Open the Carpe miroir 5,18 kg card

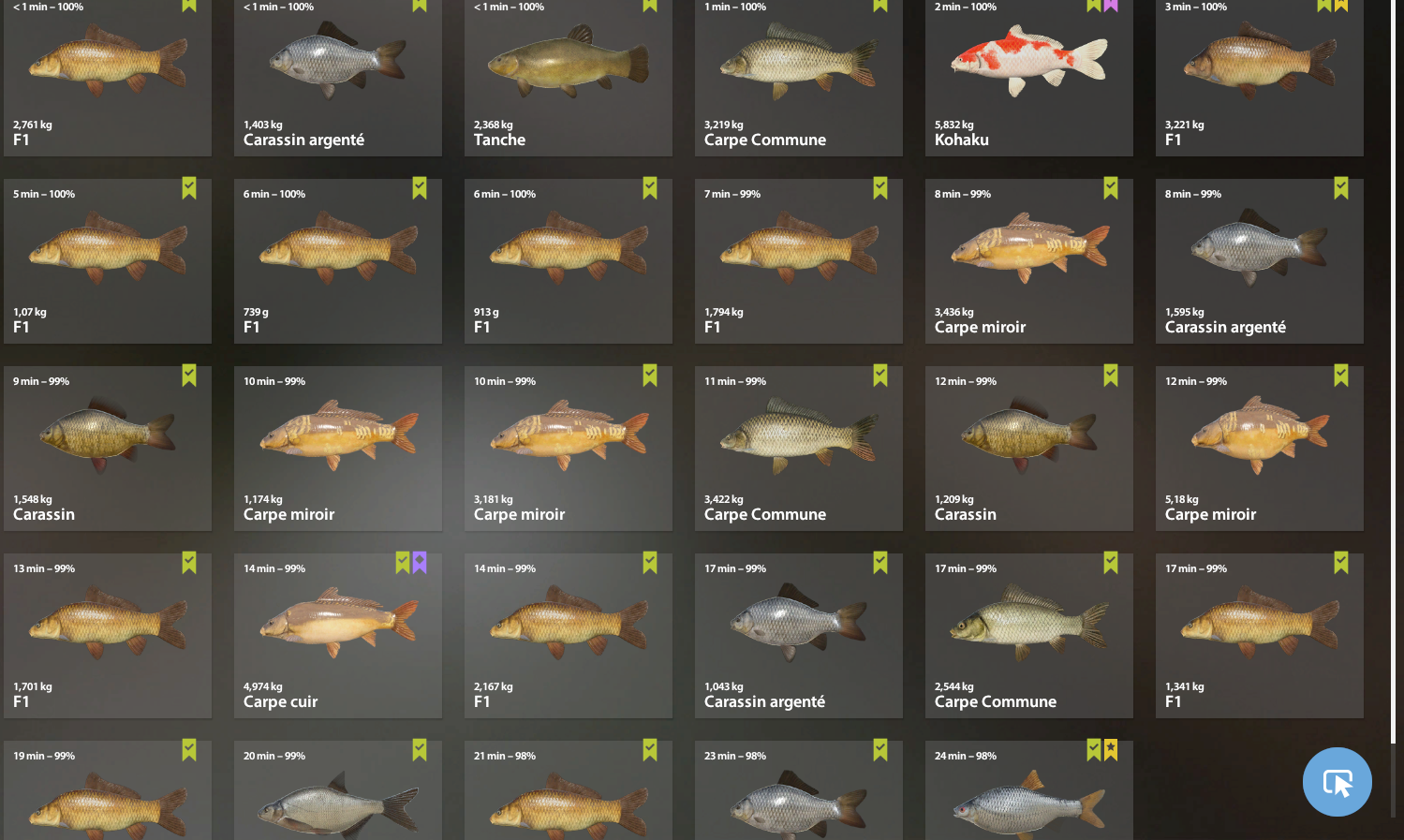pyautogui.click(x=1260, y=449)
